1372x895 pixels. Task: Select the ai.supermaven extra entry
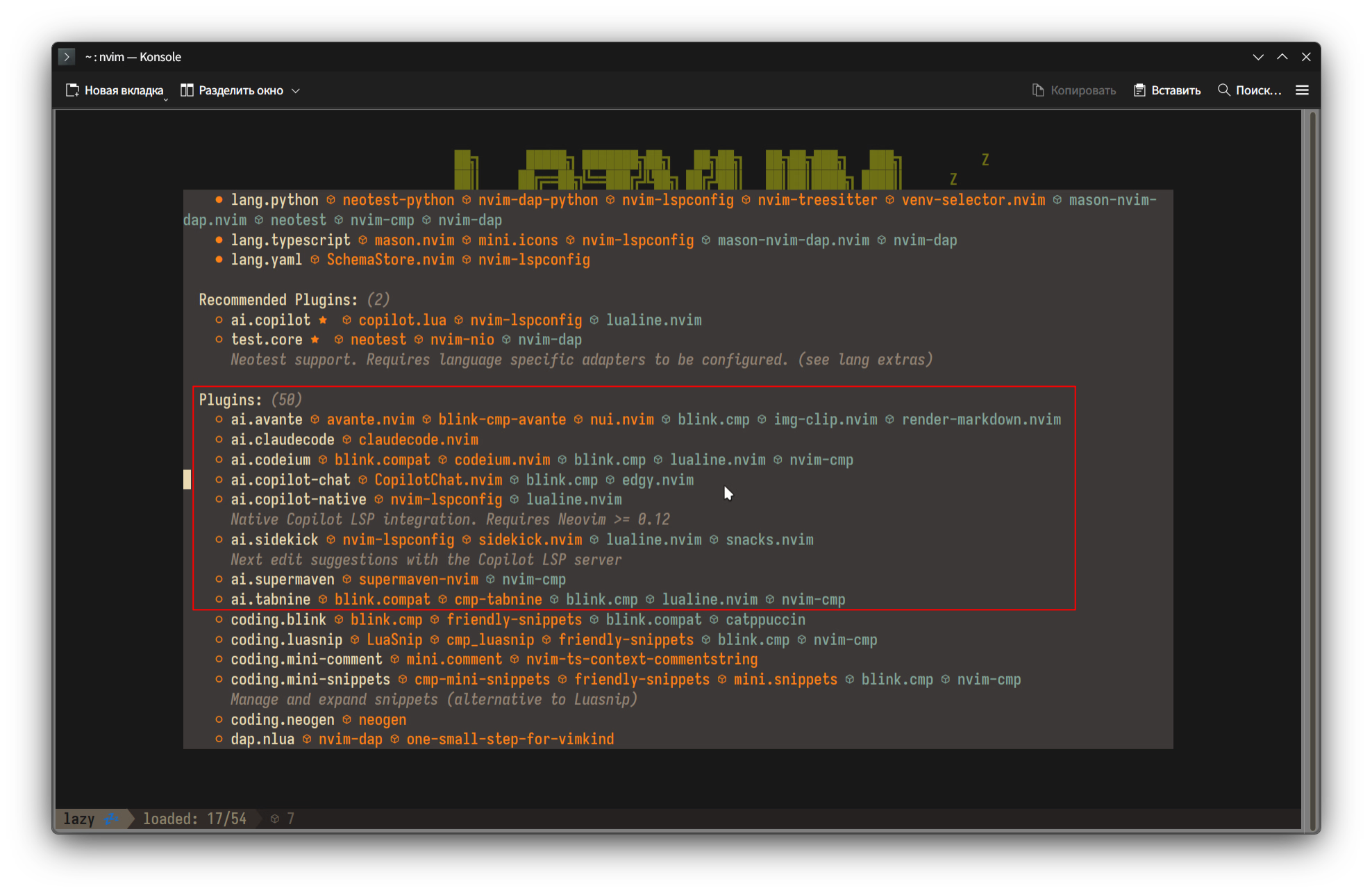click(x=283, y=580)
